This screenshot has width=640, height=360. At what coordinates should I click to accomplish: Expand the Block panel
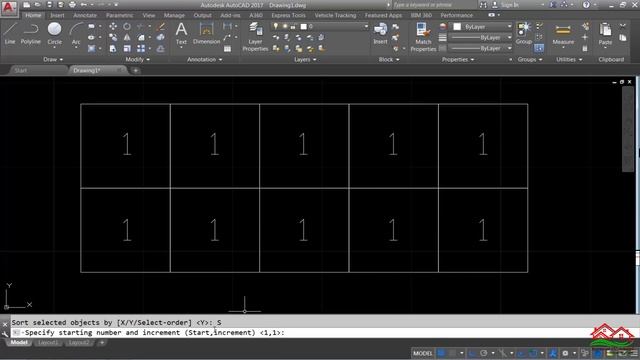(x=389, y=60)
